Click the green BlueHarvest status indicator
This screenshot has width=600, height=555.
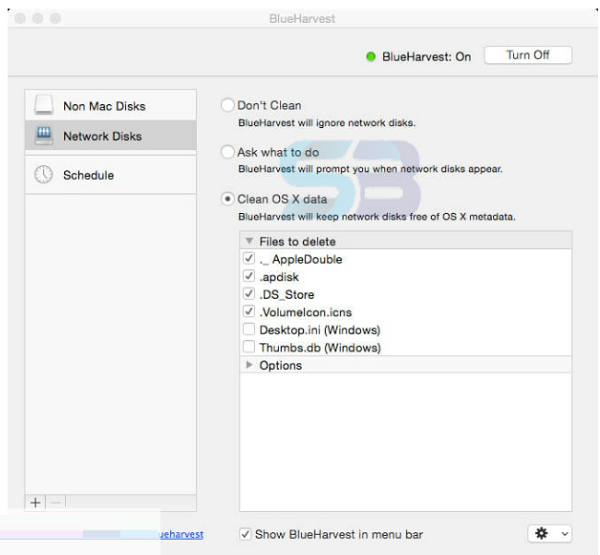tap(370, 57)
